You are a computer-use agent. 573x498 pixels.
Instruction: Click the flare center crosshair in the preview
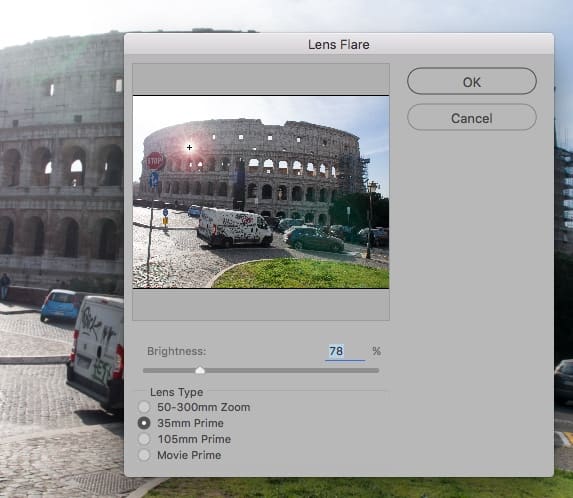[x=189, y=147]
